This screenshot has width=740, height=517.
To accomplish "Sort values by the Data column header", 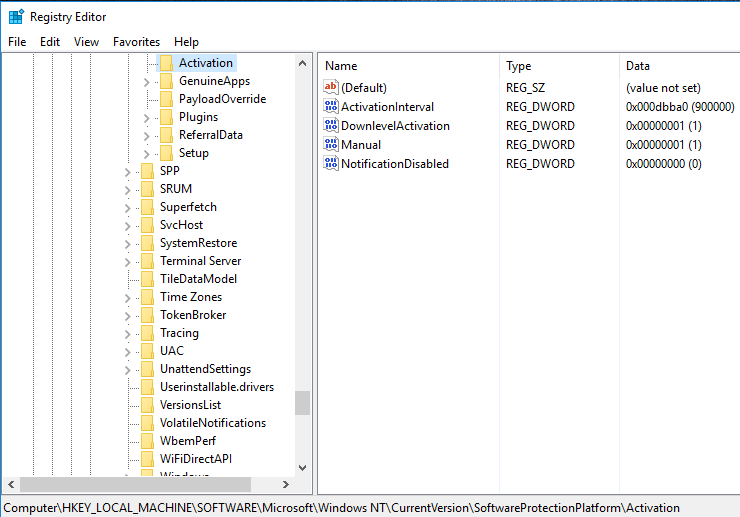I will click(x=680, y=66).
